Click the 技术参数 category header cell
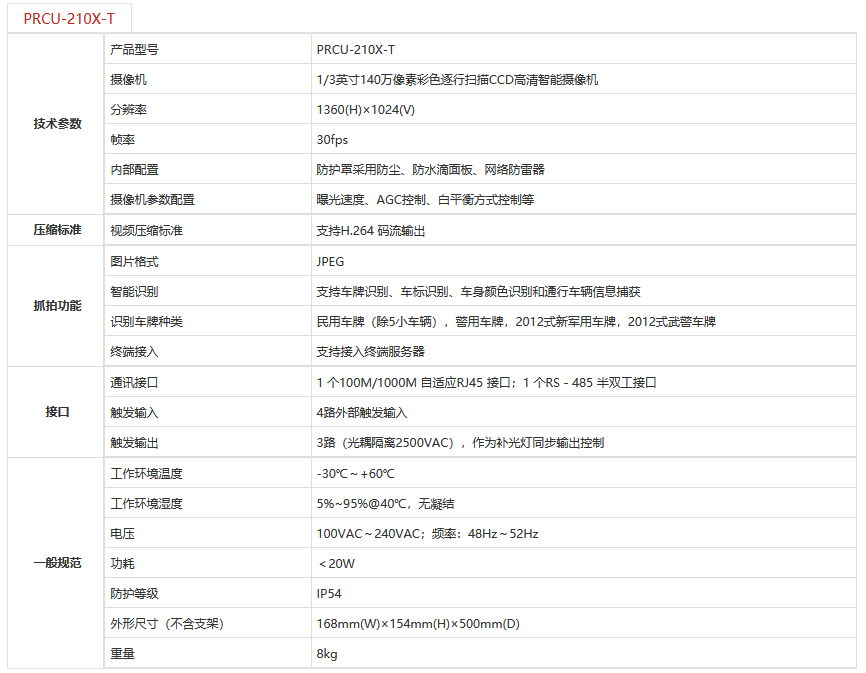Viewport: 866px width, 673px height. coord(57,124)
